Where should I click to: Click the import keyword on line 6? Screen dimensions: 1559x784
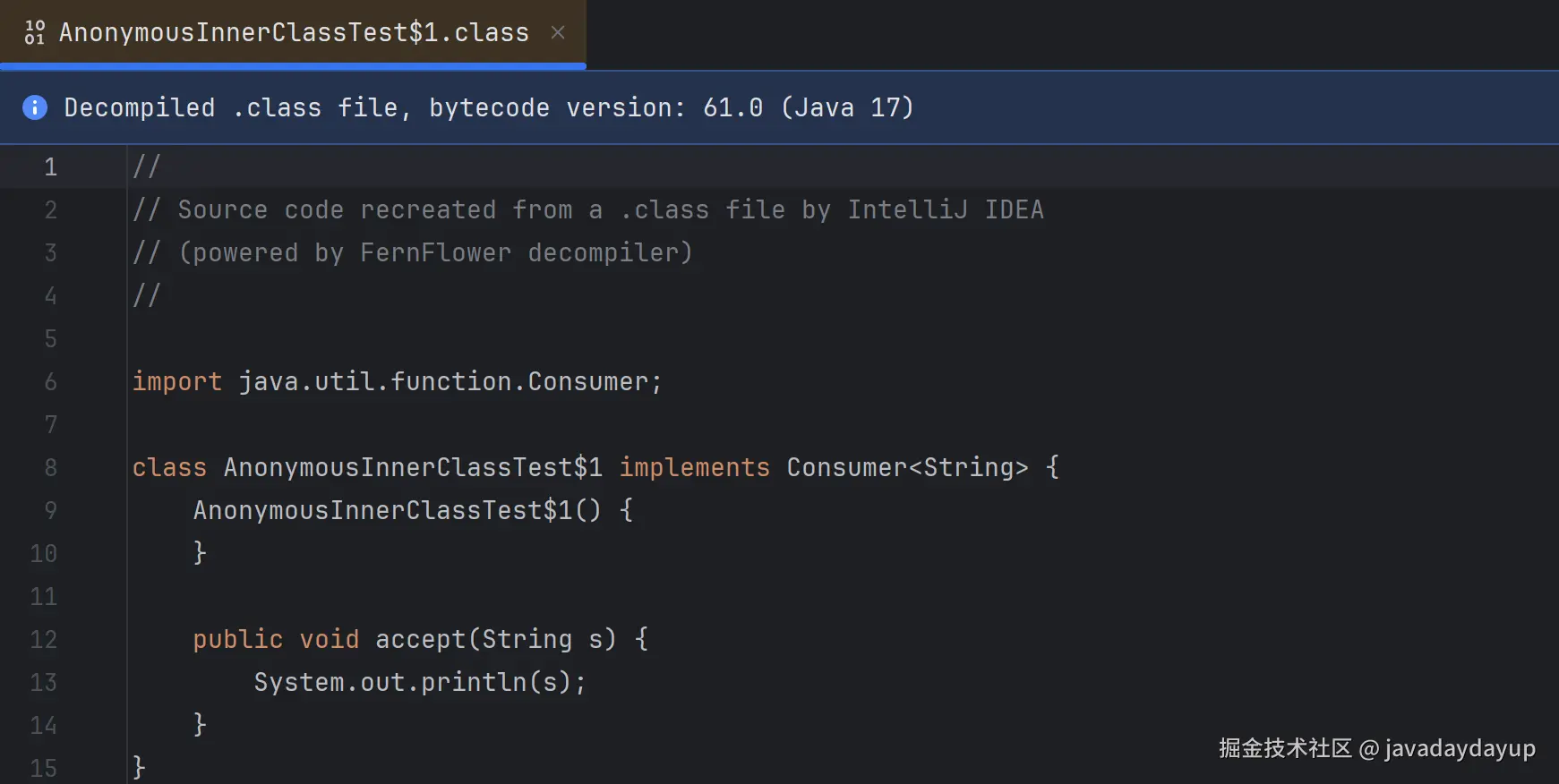pyautogui.click(x=176, y=381)
